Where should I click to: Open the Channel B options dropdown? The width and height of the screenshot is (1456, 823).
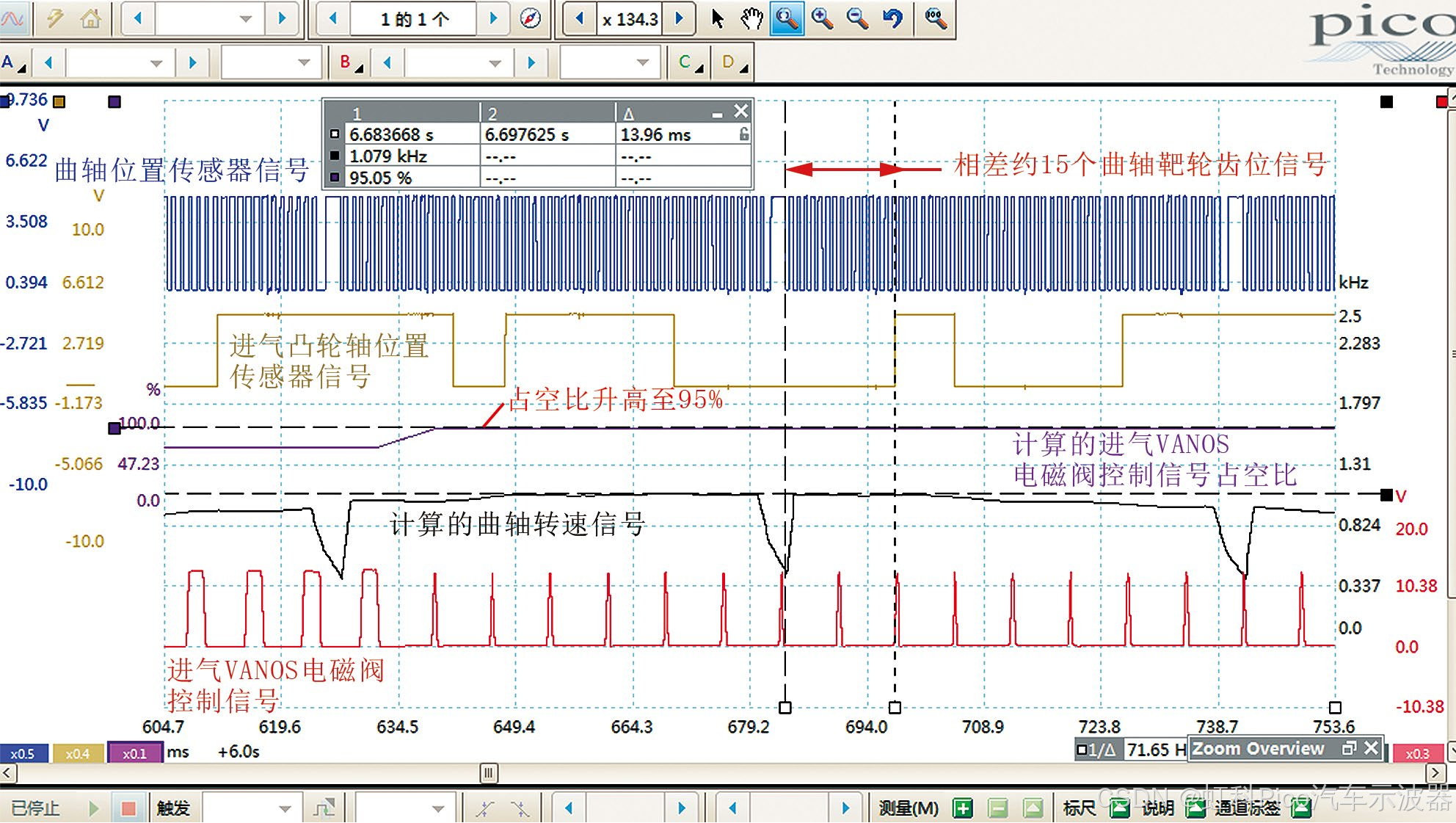351,63
